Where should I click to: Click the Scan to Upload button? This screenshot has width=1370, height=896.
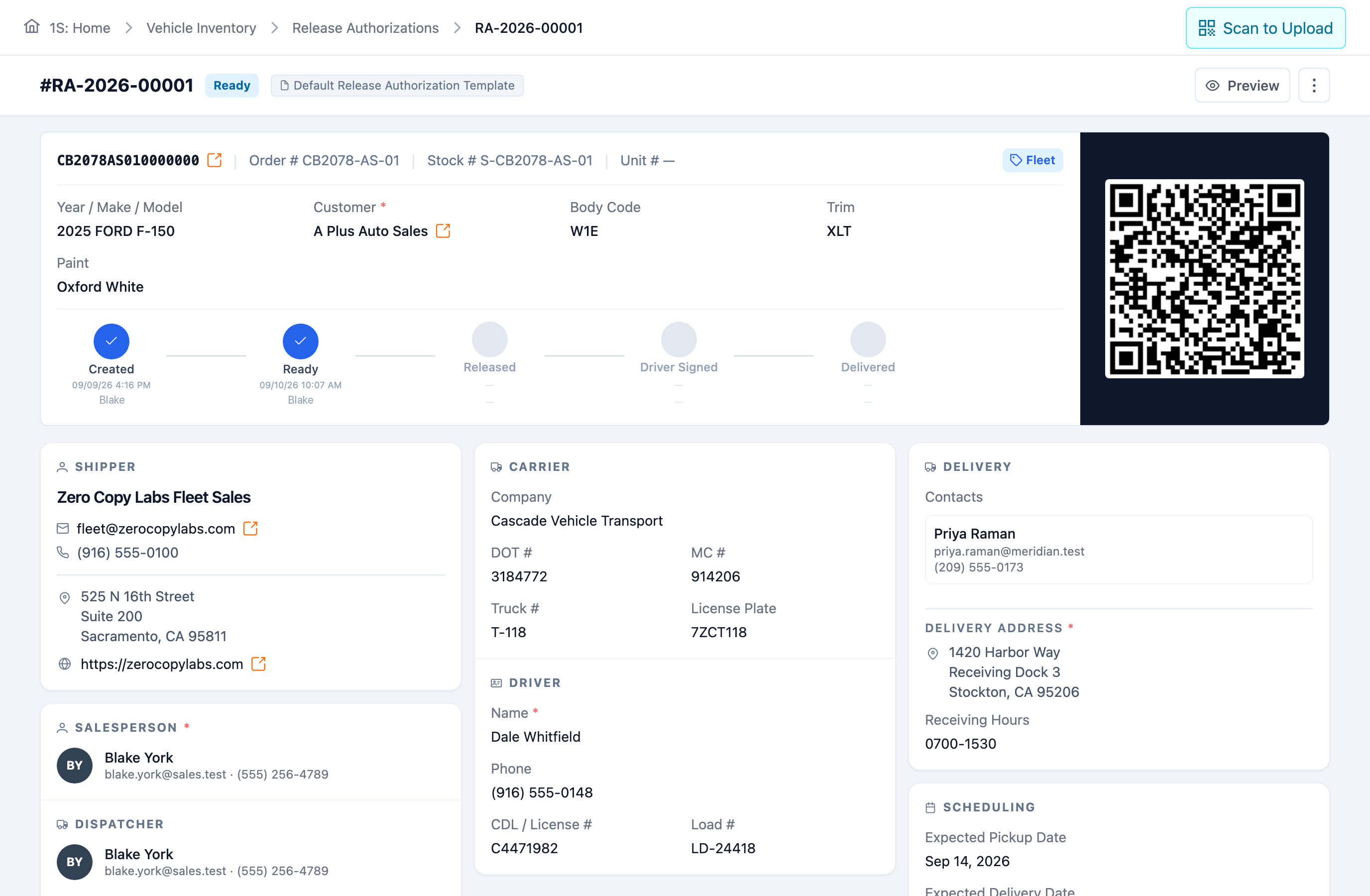[x=1265, y=27]
